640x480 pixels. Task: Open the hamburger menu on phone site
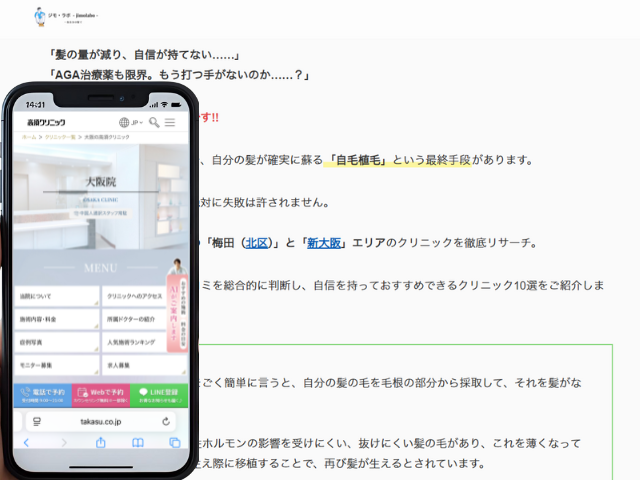click(x=170, y=122)
